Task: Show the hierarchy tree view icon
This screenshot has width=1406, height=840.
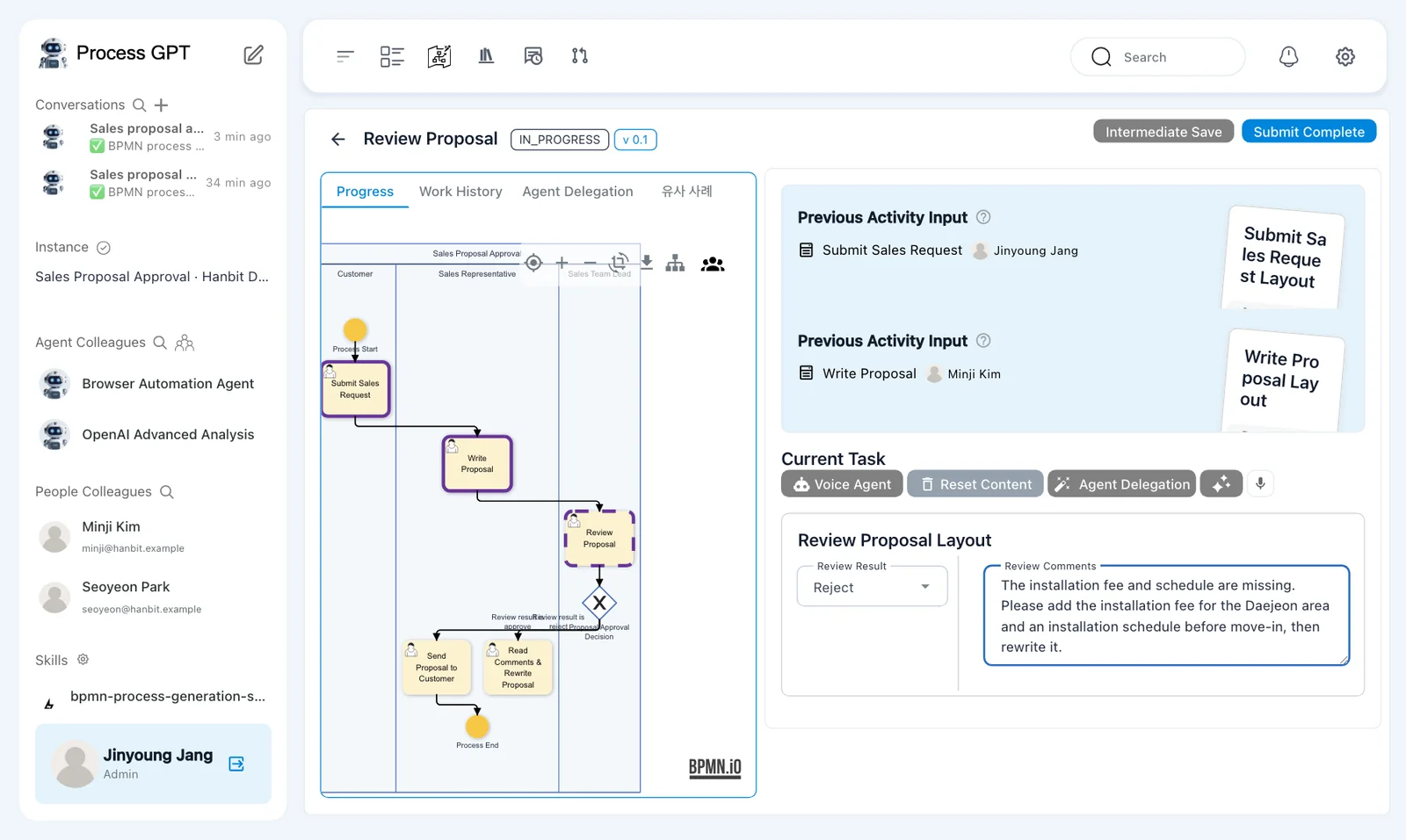Action: coord(675,263)
